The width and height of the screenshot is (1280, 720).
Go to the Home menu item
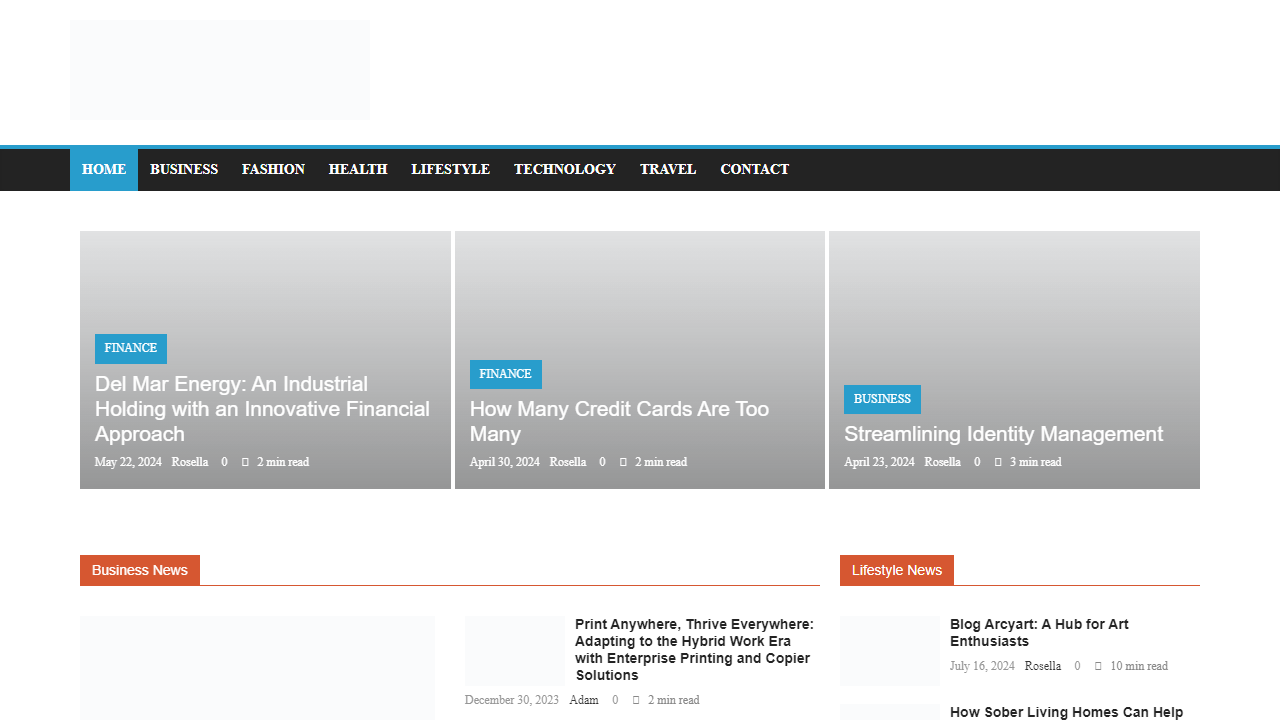pyautogui.click(x=104, y=170)
